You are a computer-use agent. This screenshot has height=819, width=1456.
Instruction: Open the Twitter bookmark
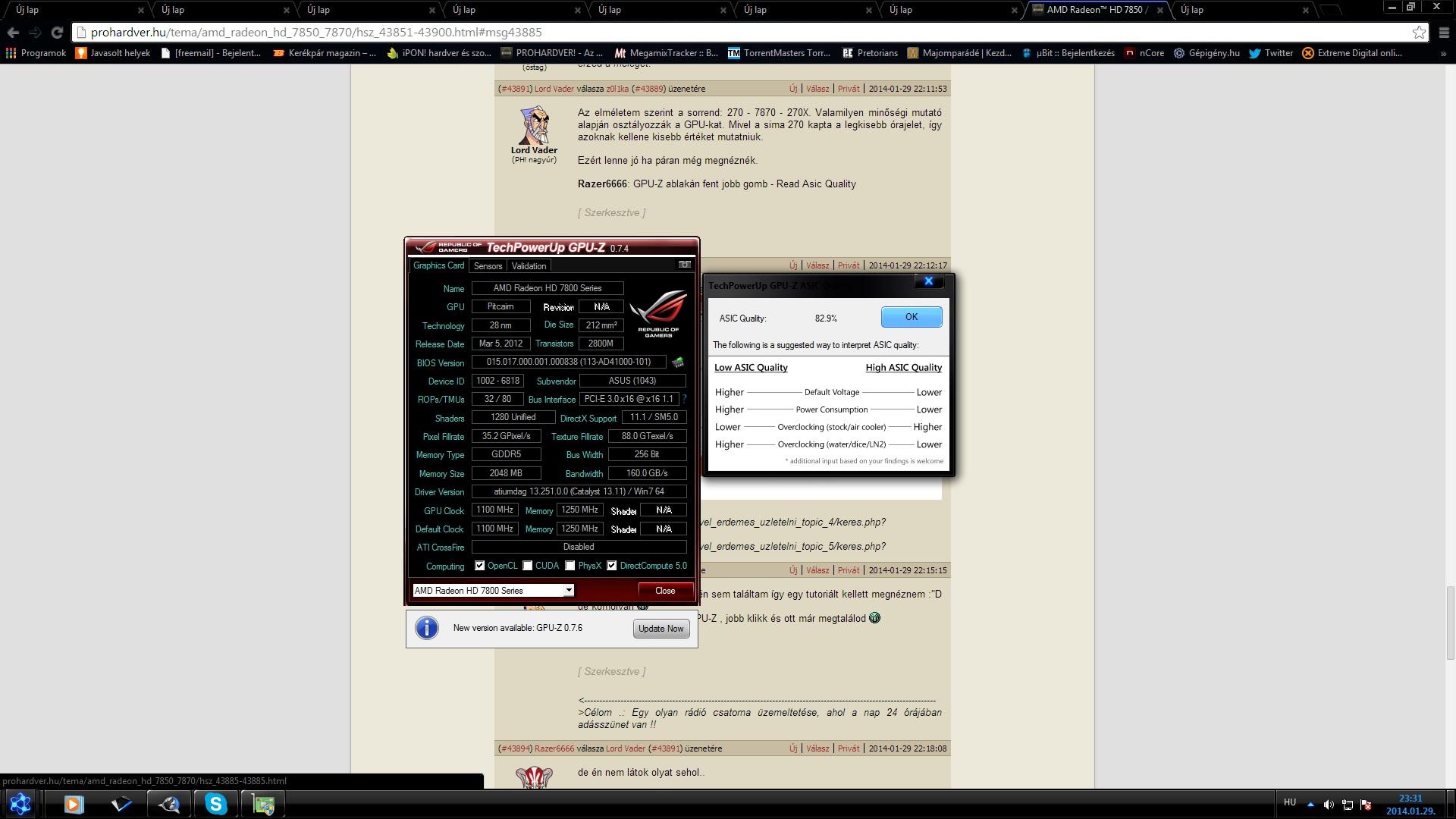pos(1271,53)
